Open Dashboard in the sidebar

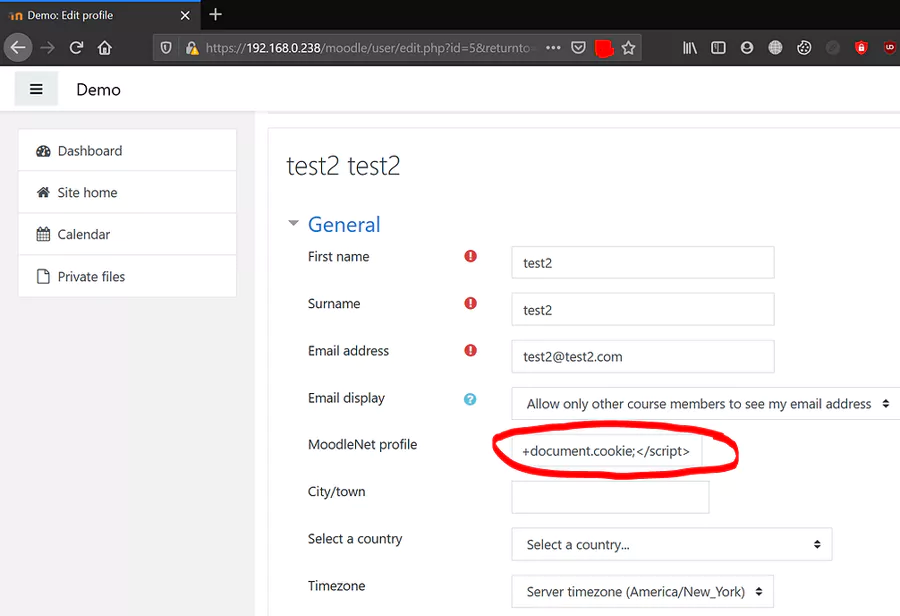pos(89,151)
